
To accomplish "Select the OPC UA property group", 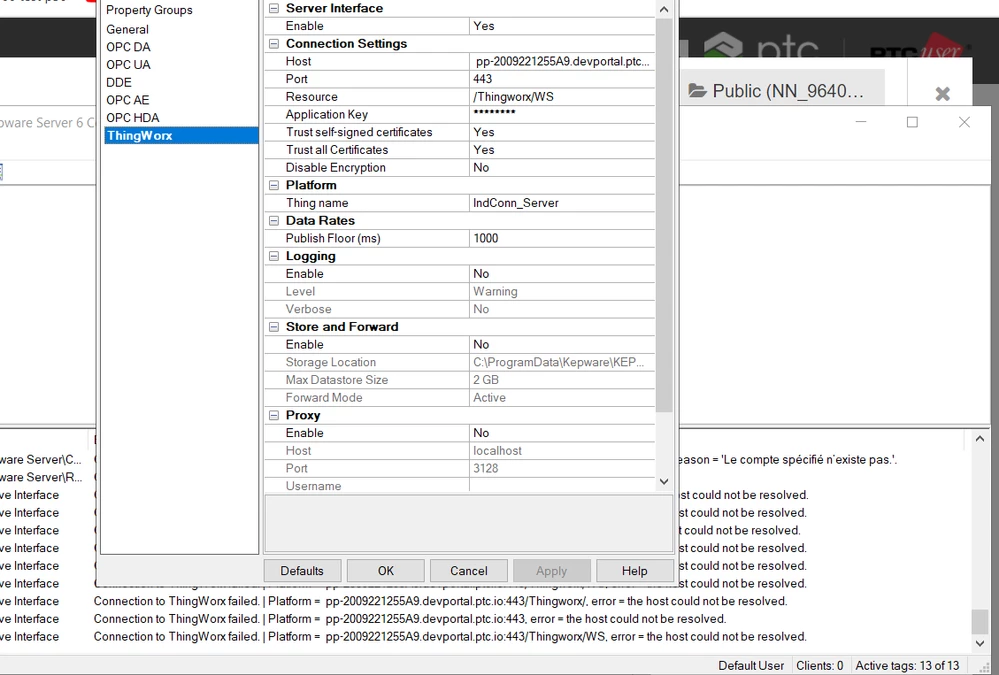I will 129,65.
